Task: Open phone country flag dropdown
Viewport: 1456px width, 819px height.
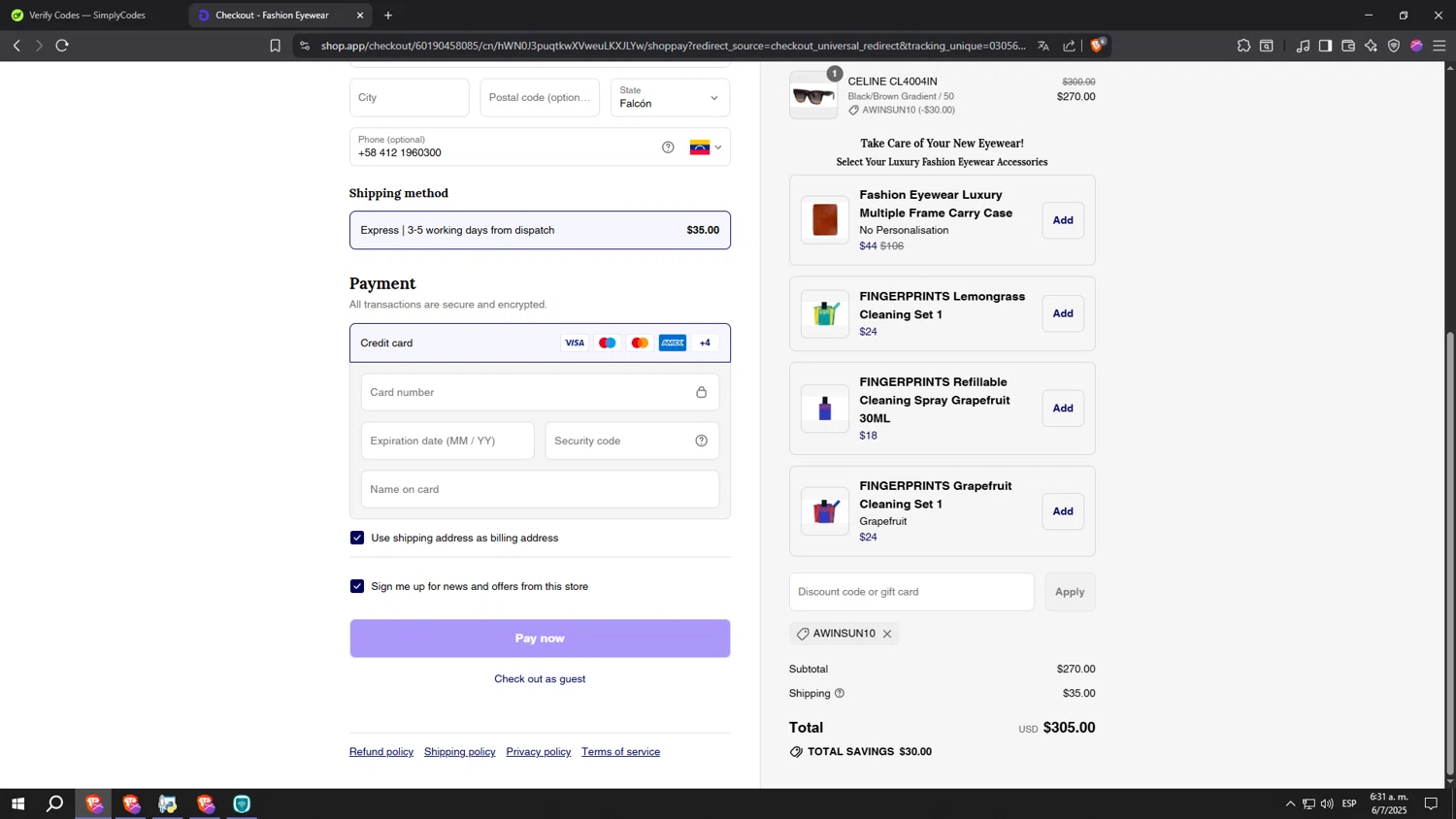Action: coord(706,147)
